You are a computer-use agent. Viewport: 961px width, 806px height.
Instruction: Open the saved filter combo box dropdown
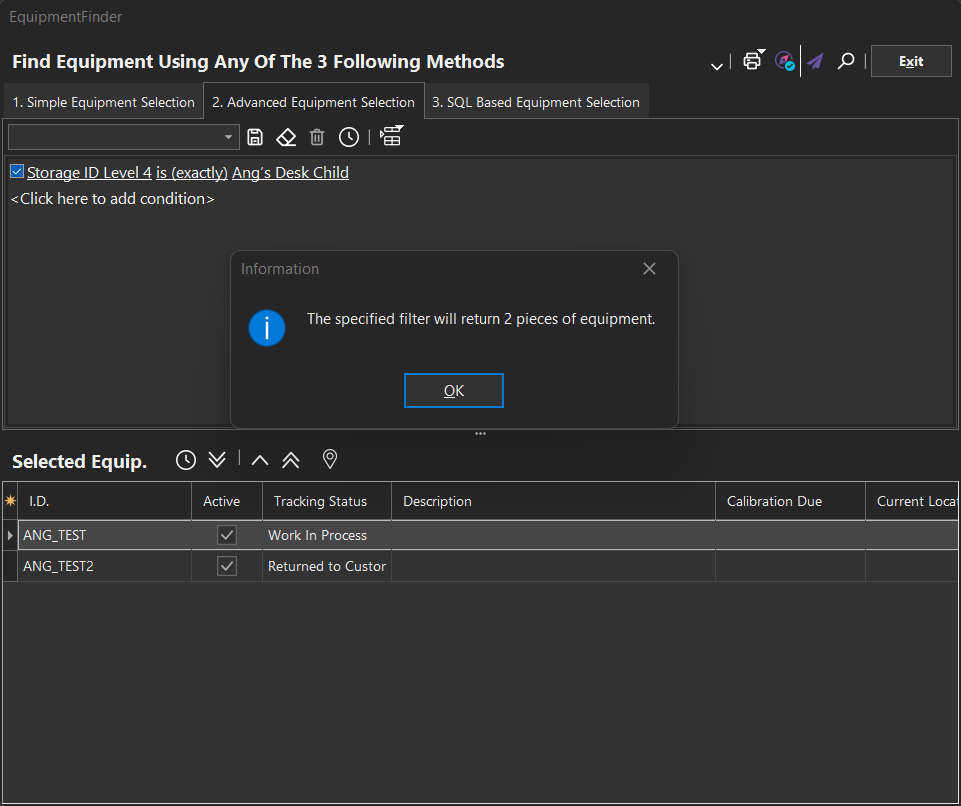click(229, 137)
